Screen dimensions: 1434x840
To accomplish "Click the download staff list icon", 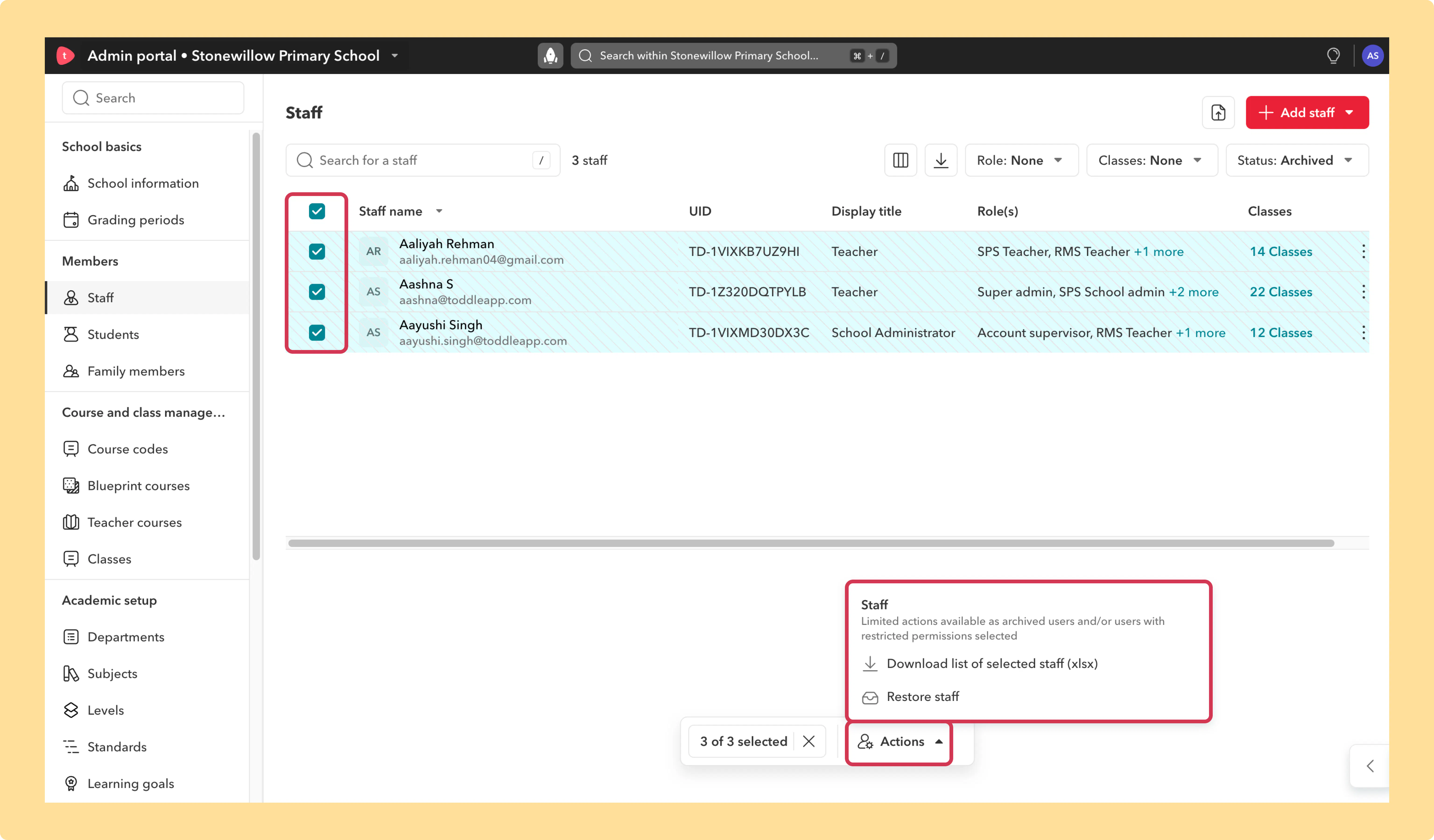I will (x=941, y=160).
